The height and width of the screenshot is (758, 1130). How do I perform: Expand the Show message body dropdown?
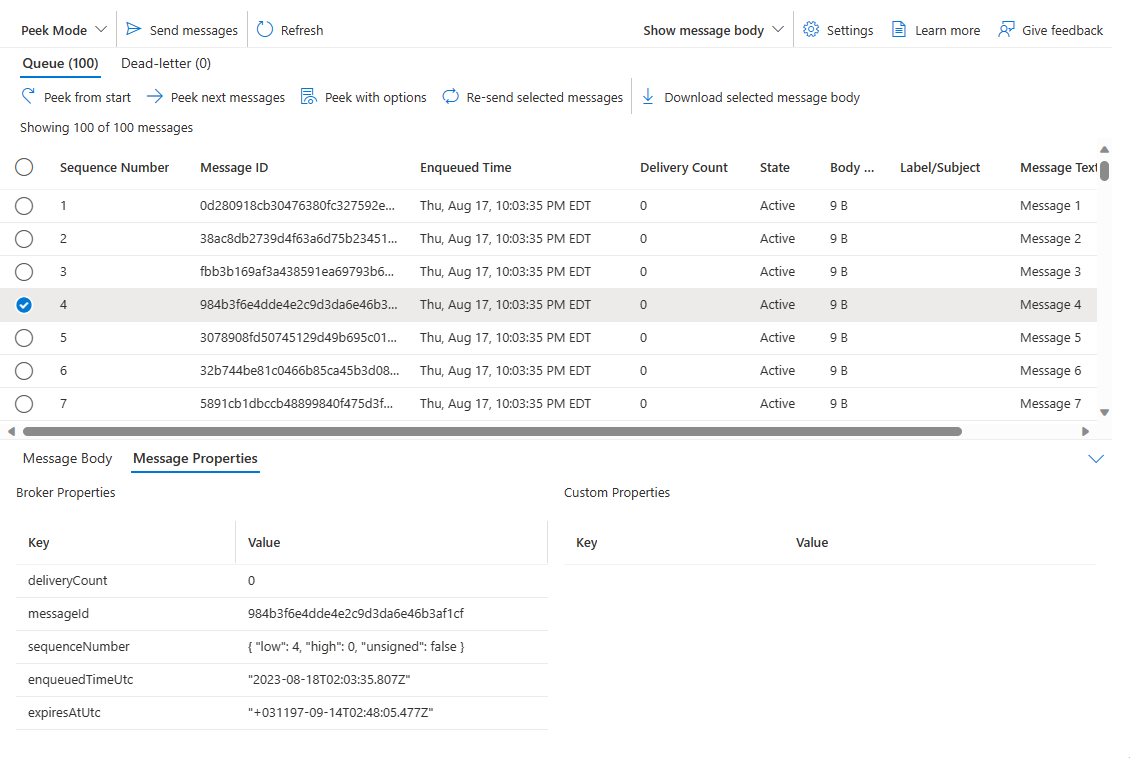click(x=713, y=30)
